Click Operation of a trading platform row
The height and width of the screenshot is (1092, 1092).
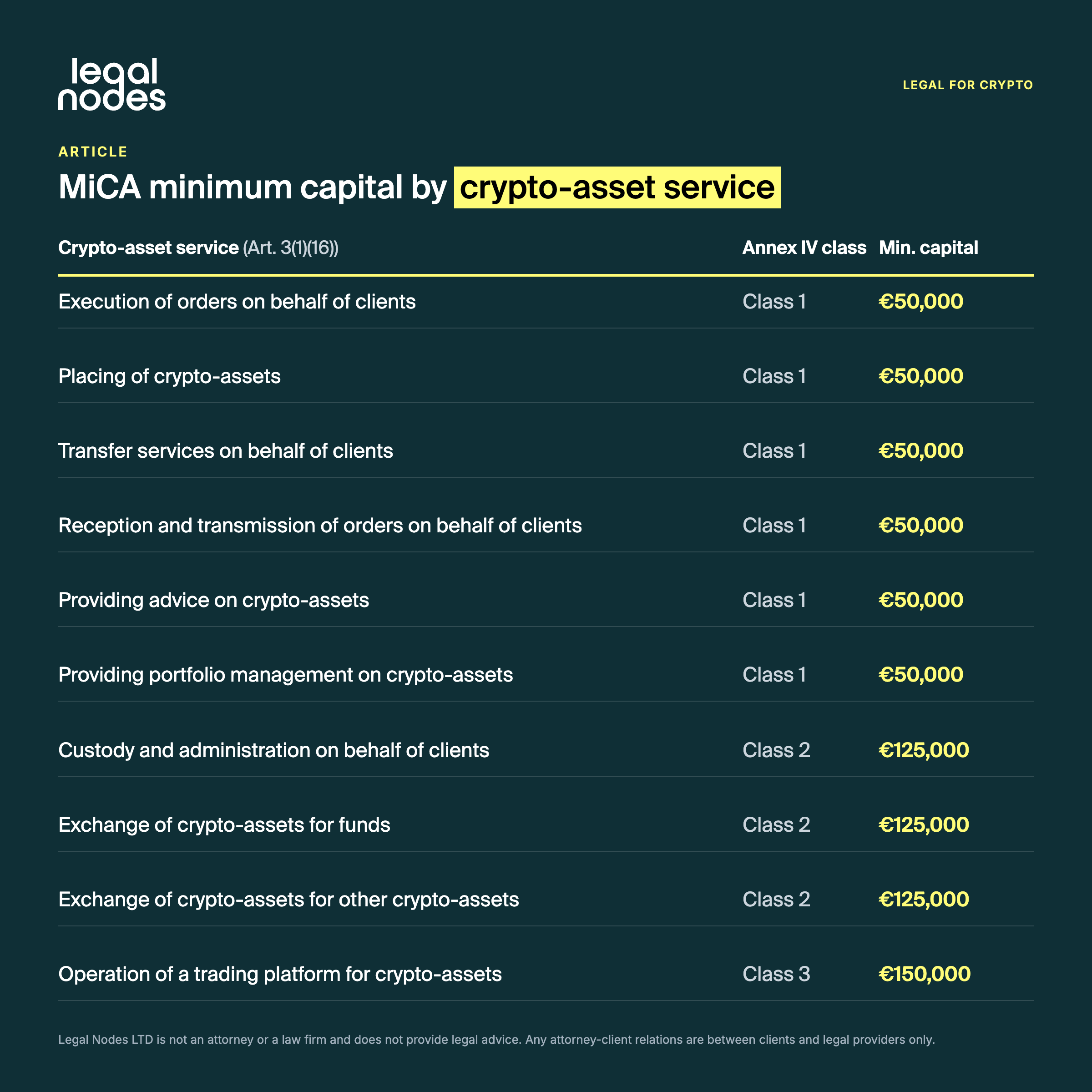[x=546, y=974]
